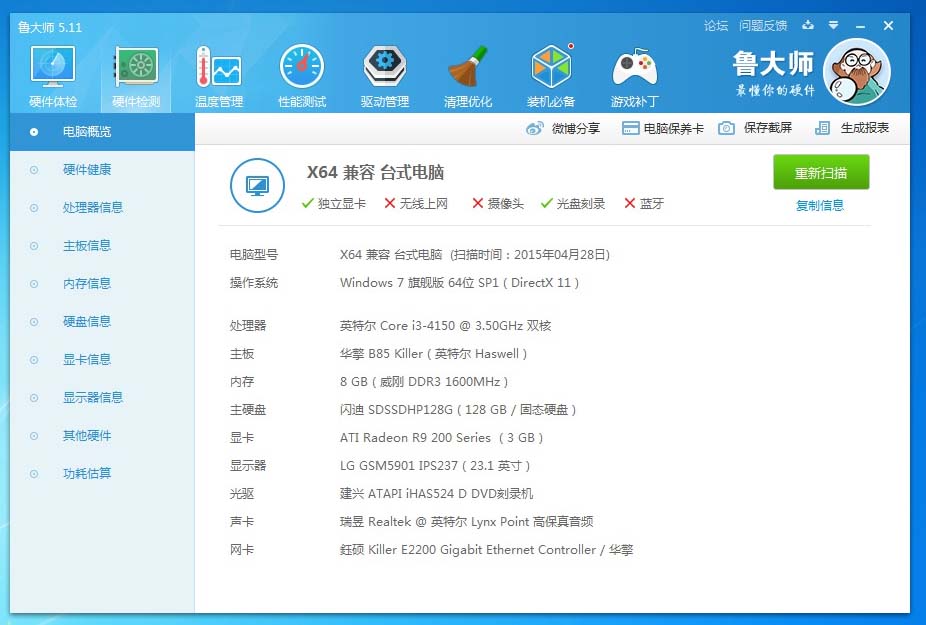
Task: Click 电脑保养卡 label
Action: [674, 128]
